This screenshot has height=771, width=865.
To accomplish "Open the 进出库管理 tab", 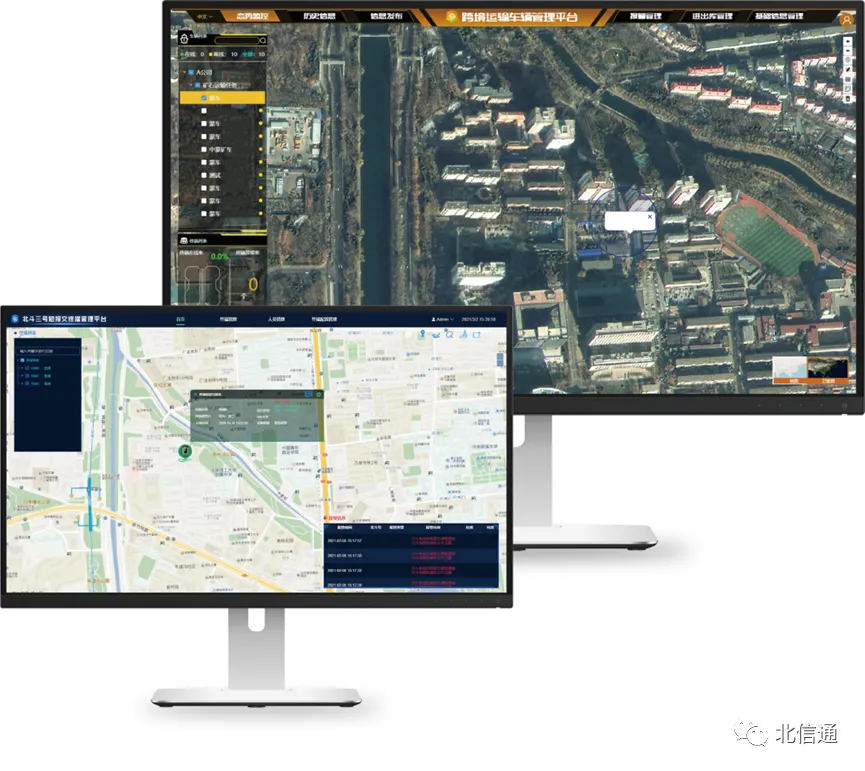I will click(x=711, y=17).
